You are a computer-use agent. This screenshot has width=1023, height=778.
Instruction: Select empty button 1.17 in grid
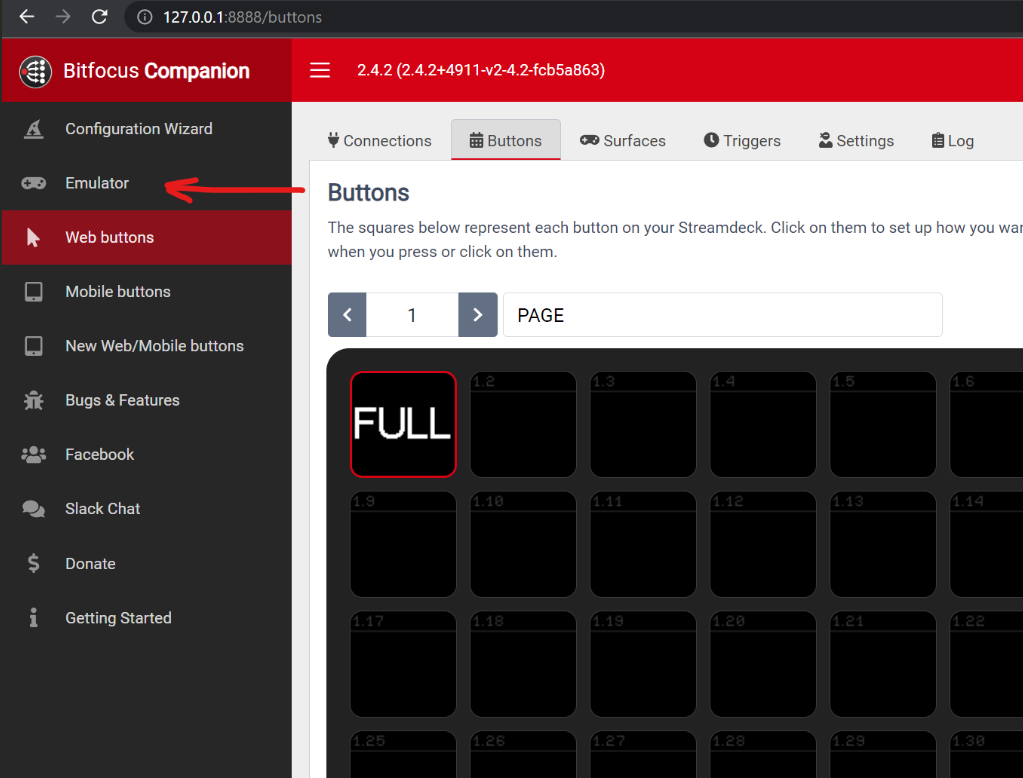(403, 664)
